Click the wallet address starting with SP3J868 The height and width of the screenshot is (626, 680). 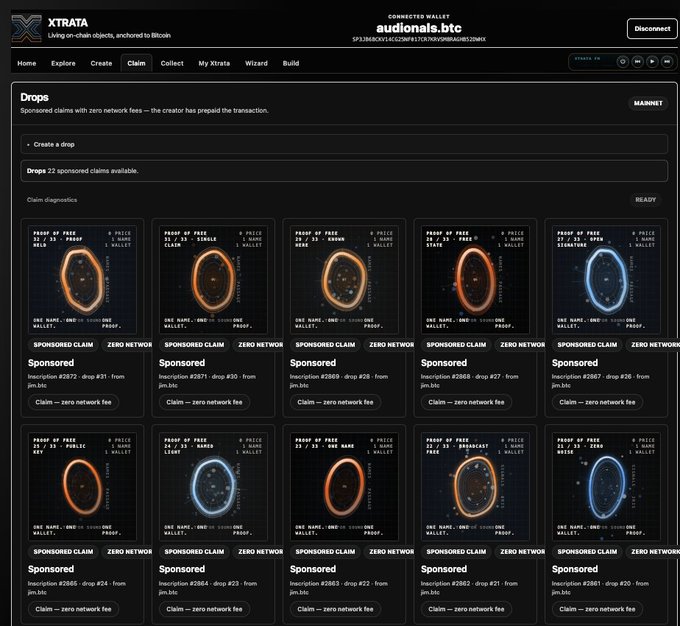tap(419, 39)
